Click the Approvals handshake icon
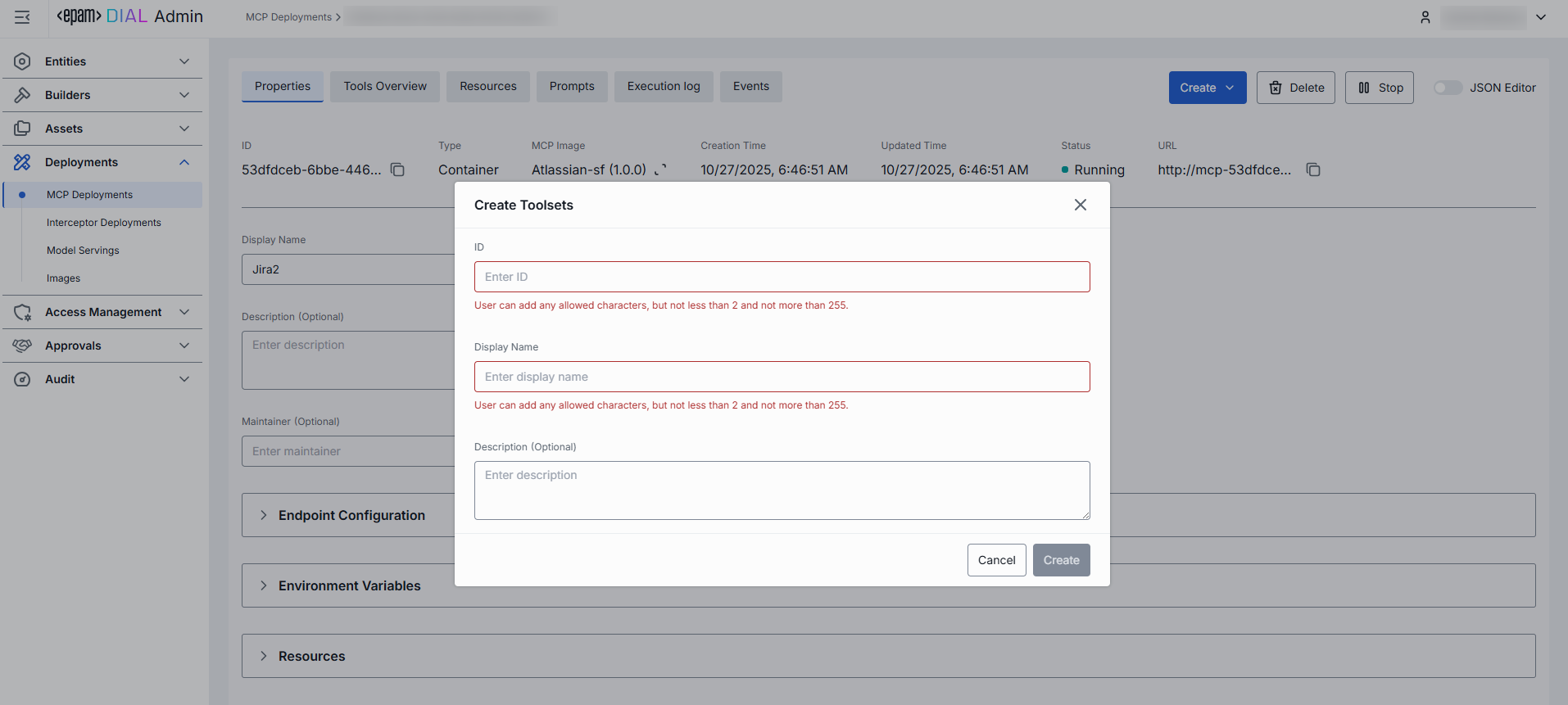The image size is (1568, 705). tap(22, 346)
